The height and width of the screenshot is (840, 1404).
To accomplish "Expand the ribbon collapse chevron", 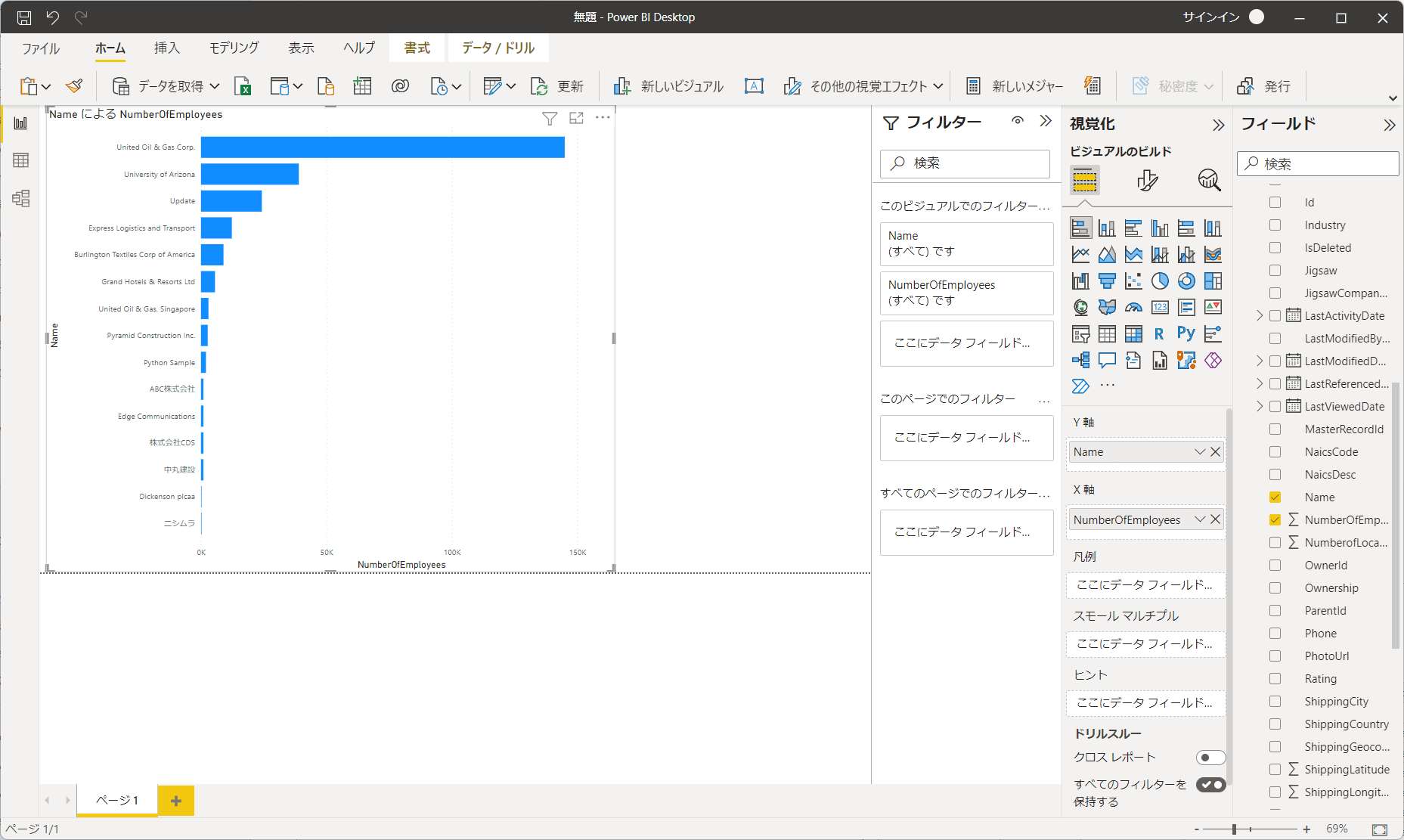I will coord(1393,98).
